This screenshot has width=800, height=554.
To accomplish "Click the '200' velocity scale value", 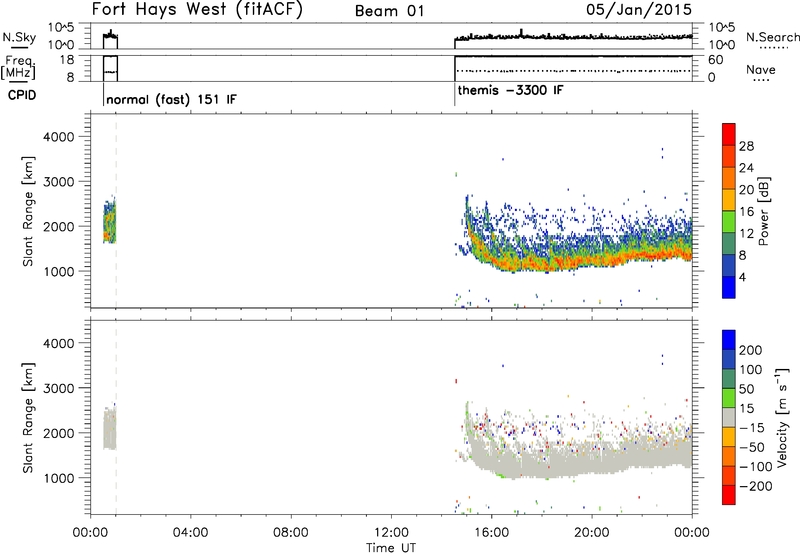I will point(751,350).
